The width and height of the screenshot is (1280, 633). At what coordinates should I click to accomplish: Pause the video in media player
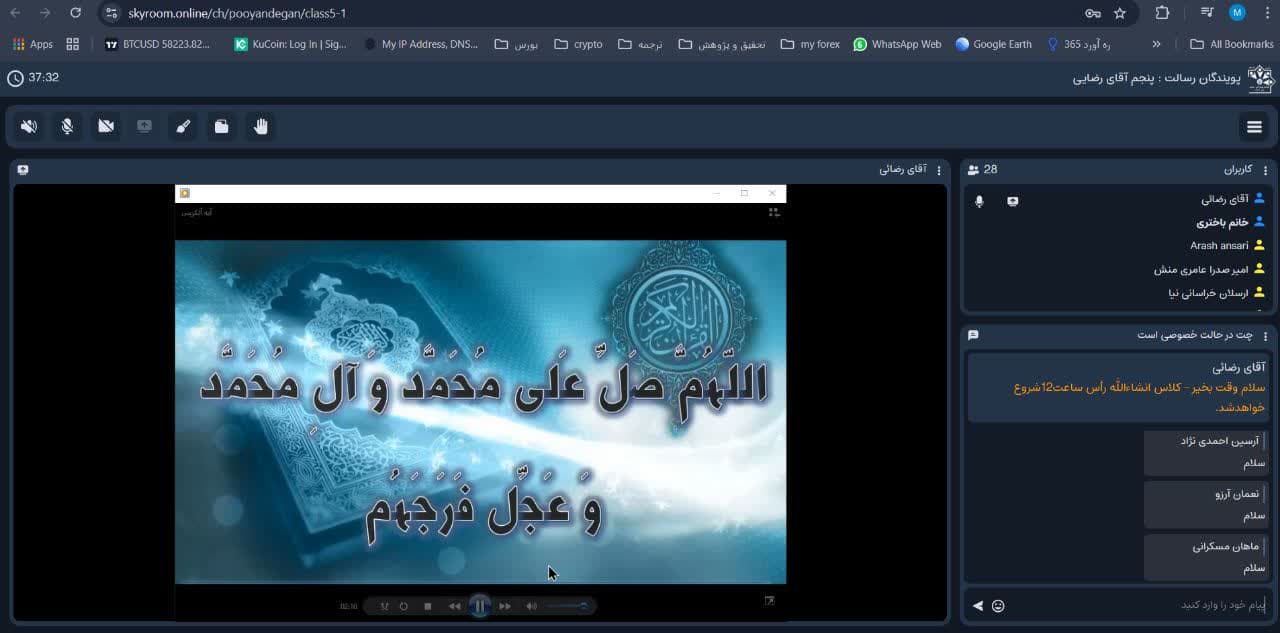point(480,606)
